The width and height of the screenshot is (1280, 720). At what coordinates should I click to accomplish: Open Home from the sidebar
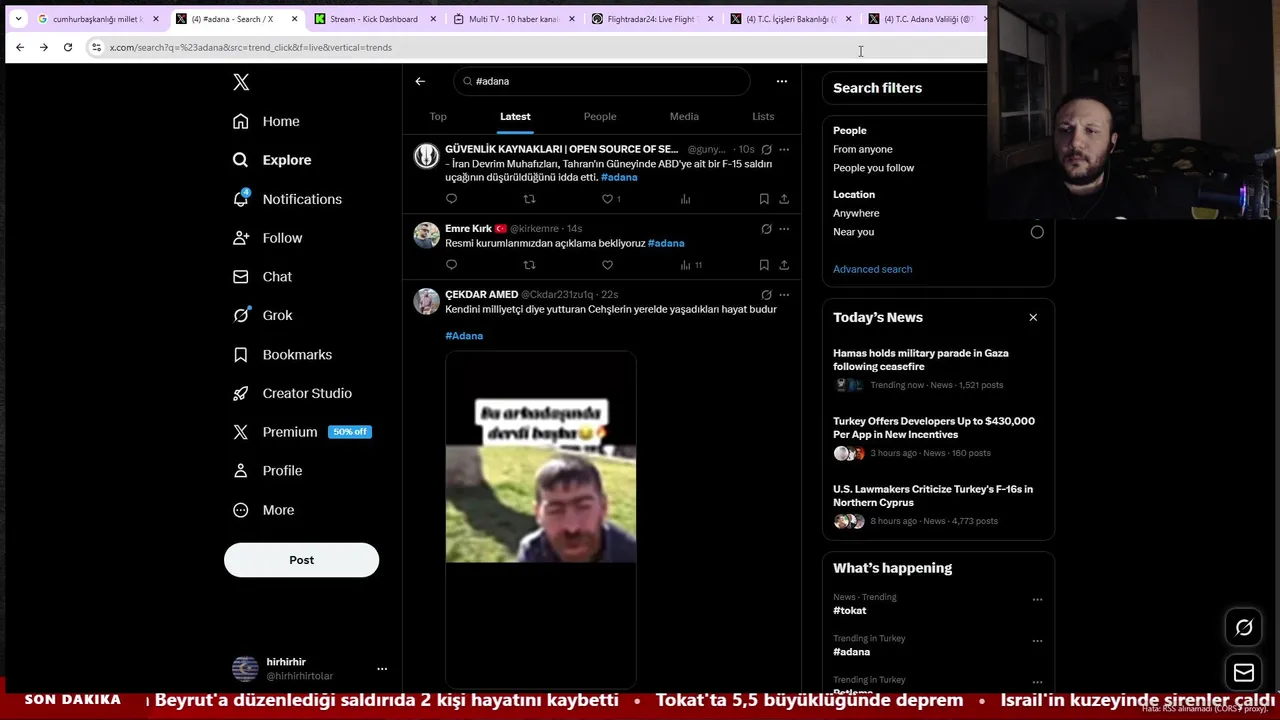[x=266, y=121]
